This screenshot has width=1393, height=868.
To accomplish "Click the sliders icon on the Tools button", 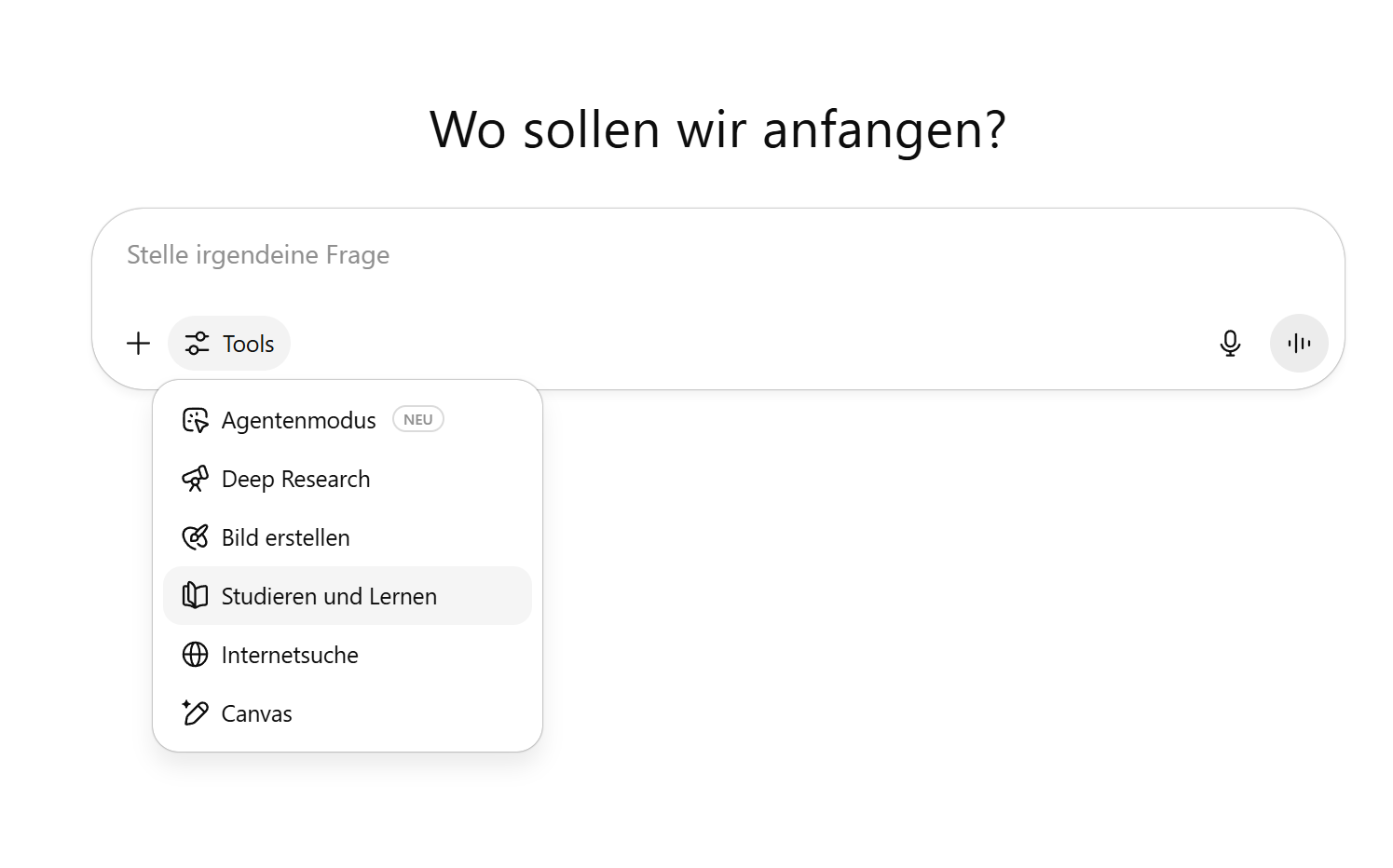I will pyautogui.click(x=197, y=344).
